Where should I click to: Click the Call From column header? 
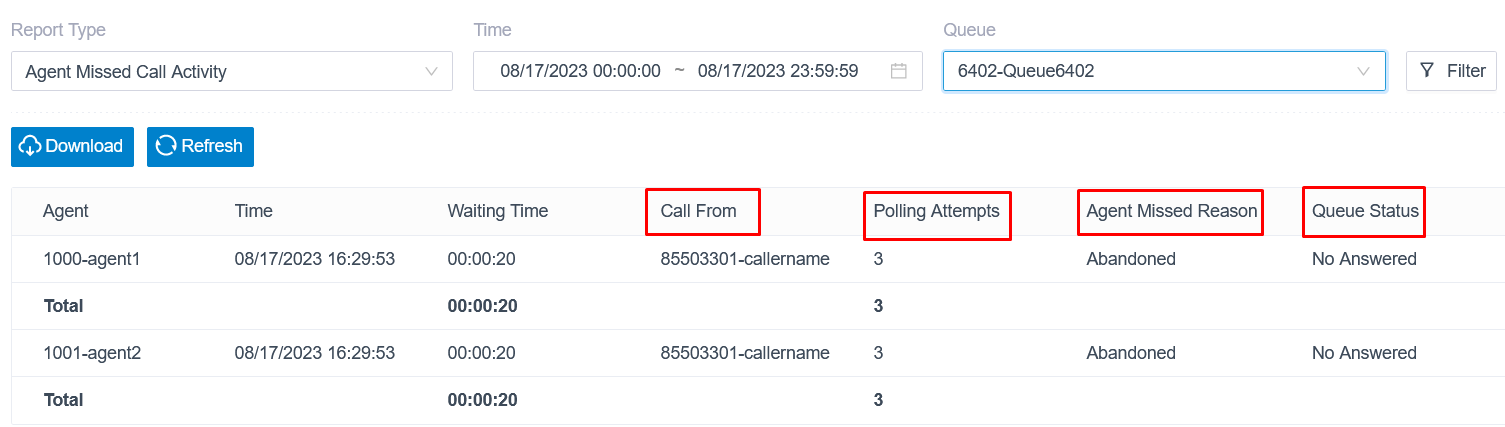pos(698,211)
